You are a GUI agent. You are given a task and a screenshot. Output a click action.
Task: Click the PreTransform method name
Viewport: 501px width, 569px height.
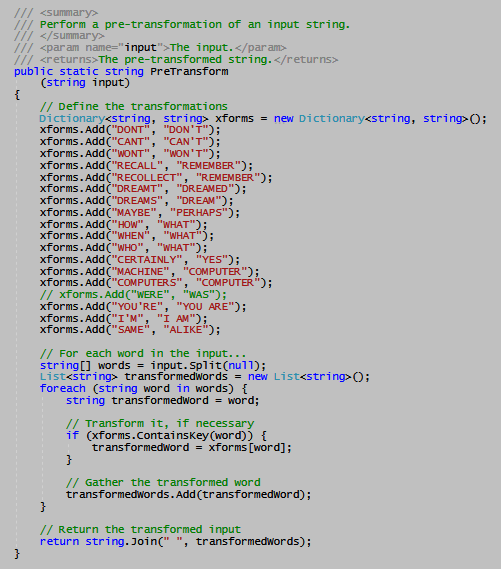[189, 71]
